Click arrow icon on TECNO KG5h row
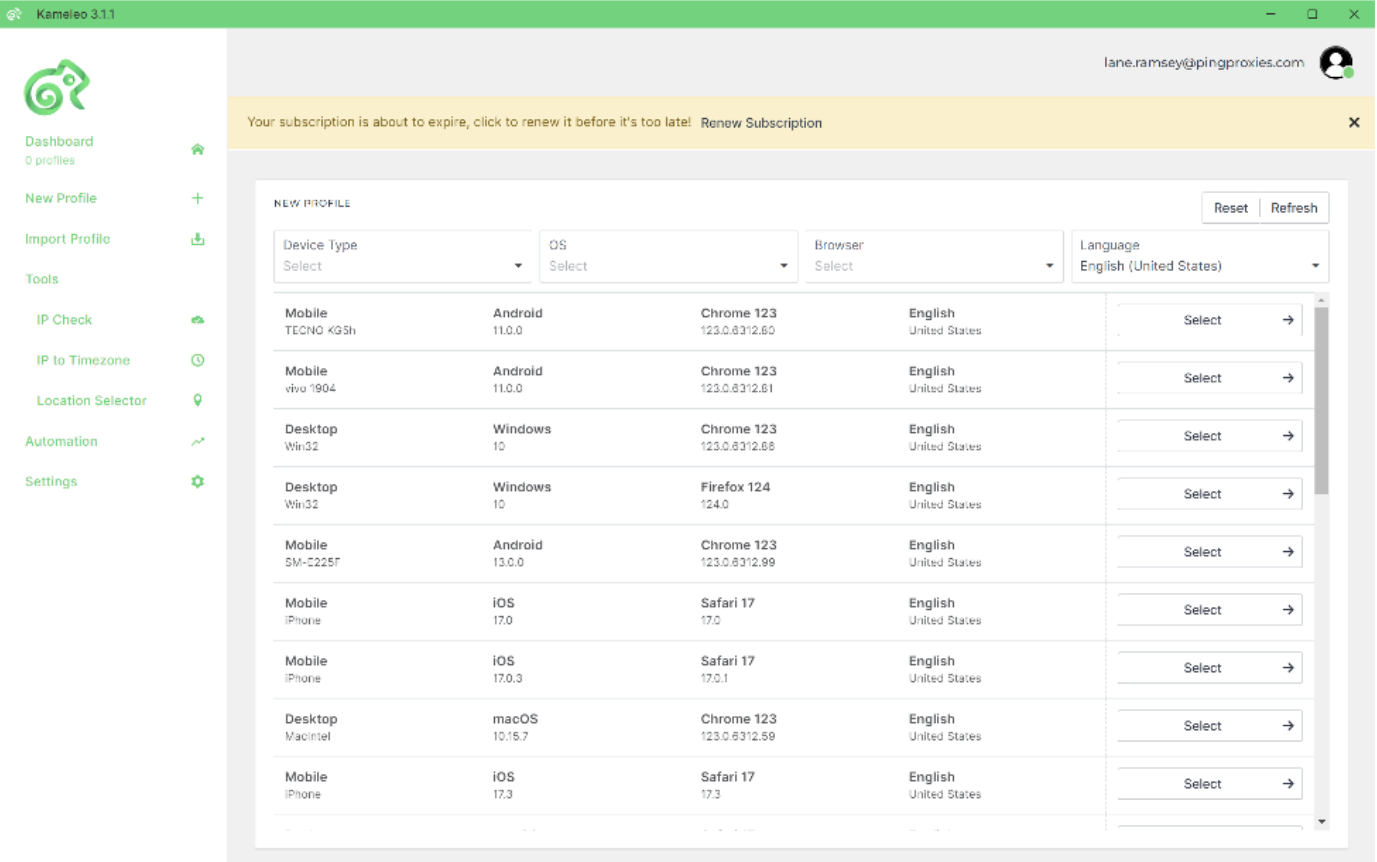The image size is (1377, 862). tap(1288, 320)
